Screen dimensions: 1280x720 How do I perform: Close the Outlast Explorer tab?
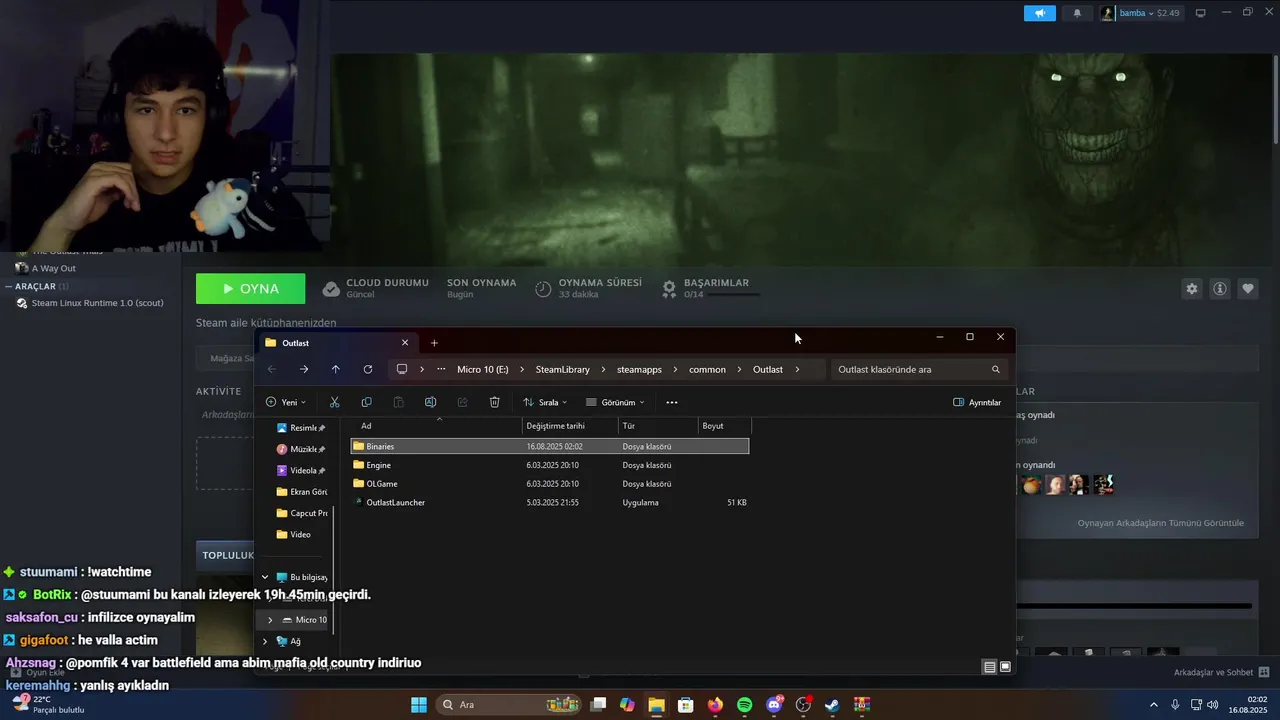click(405, 343)
